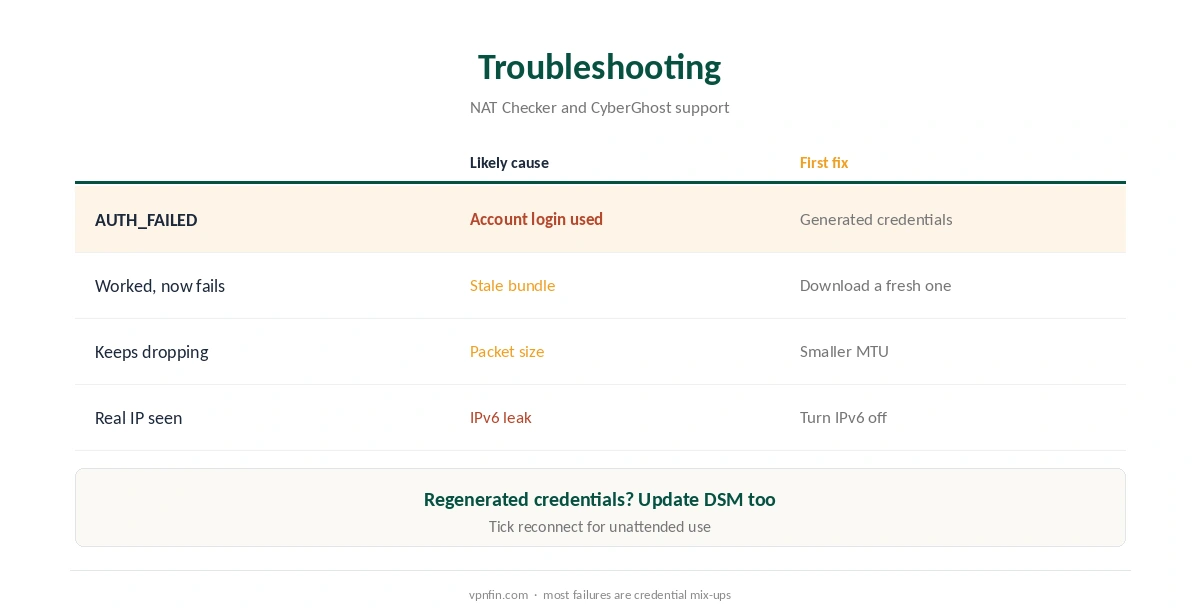This screenshot has width=1200, height=614.
Task: Click the 'IPv6 leak' cause
Action: pyautogui.click(x=500, y=417)
